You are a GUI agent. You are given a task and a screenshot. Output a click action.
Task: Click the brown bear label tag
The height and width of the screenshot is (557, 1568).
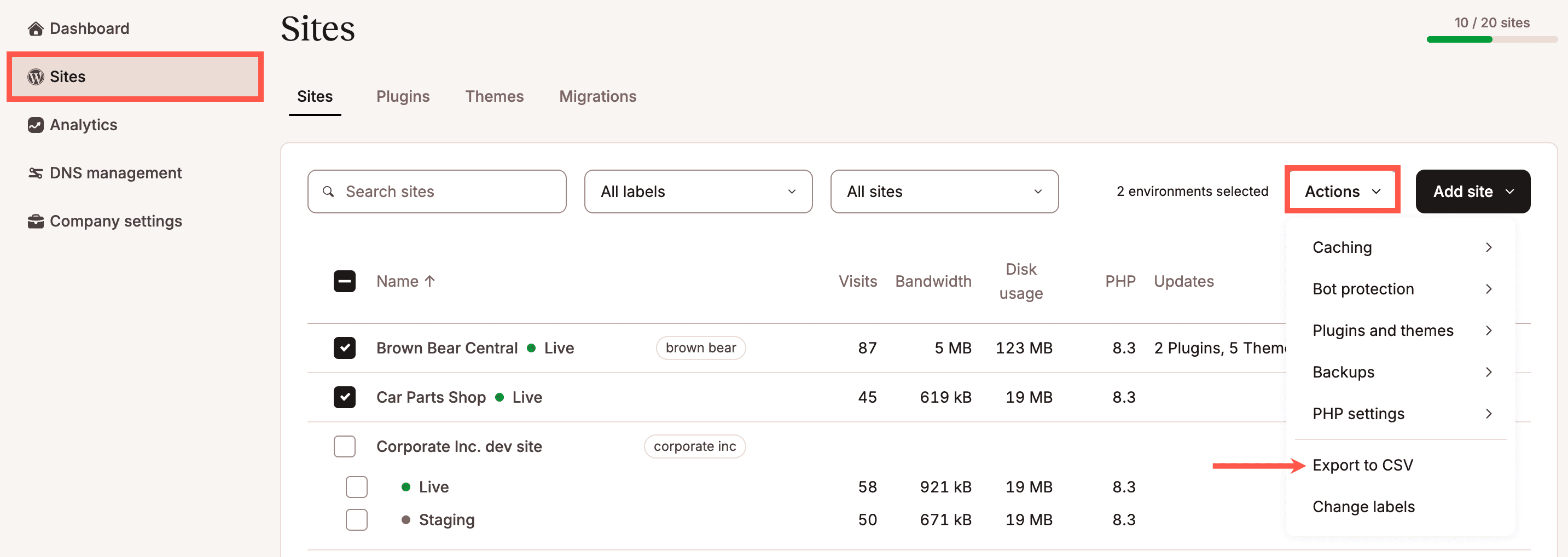click(x=701, y=348)
